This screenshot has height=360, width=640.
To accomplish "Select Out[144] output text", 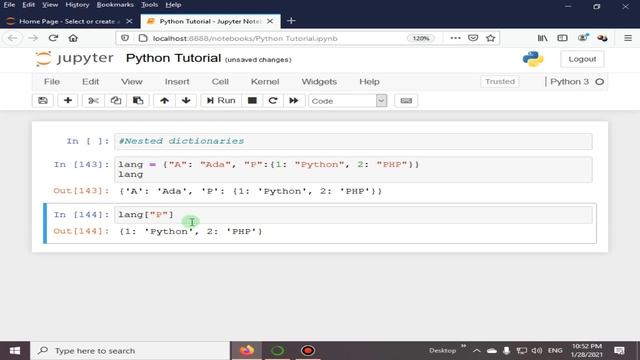I will pos(191,231).
